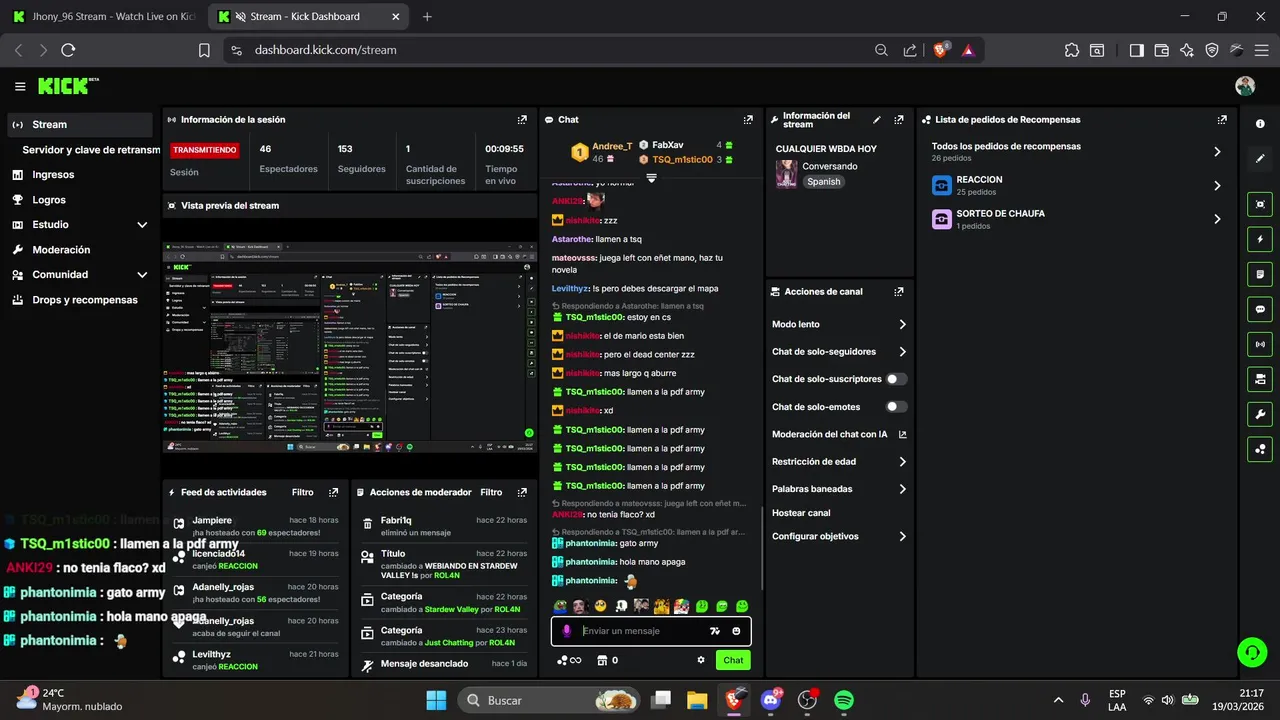Pop out the Acciones de moderador panel
Screen dimensions: 1280x720
522,492
